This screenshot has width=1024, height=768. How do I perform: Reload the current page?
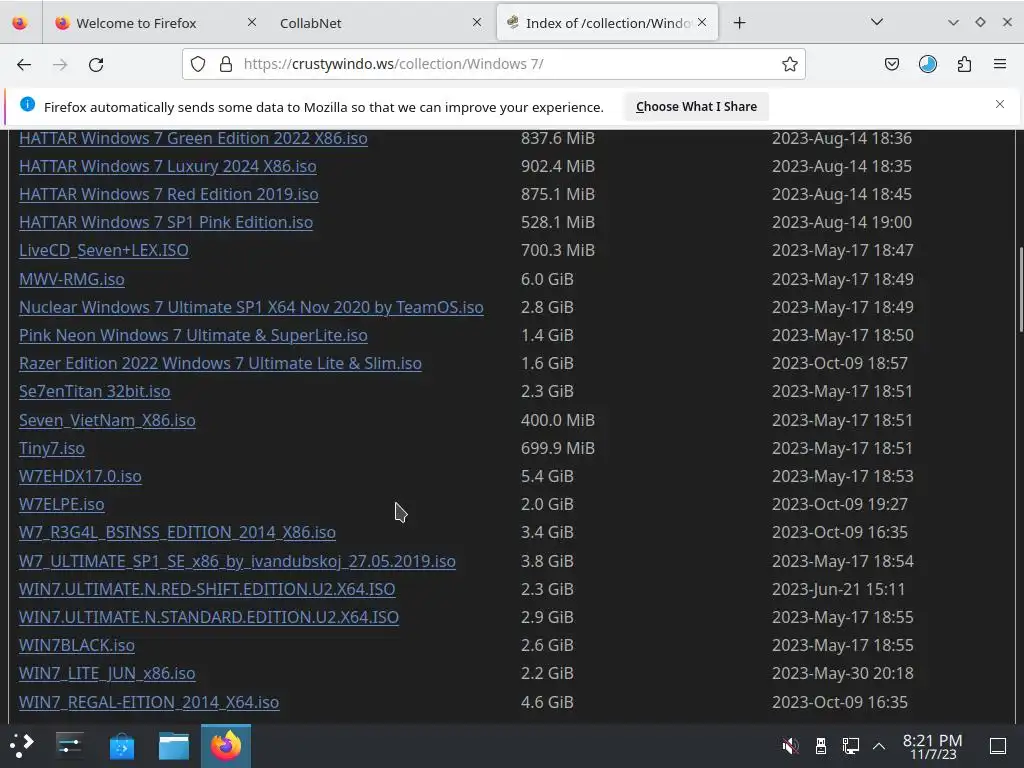[x=96, y=64]
